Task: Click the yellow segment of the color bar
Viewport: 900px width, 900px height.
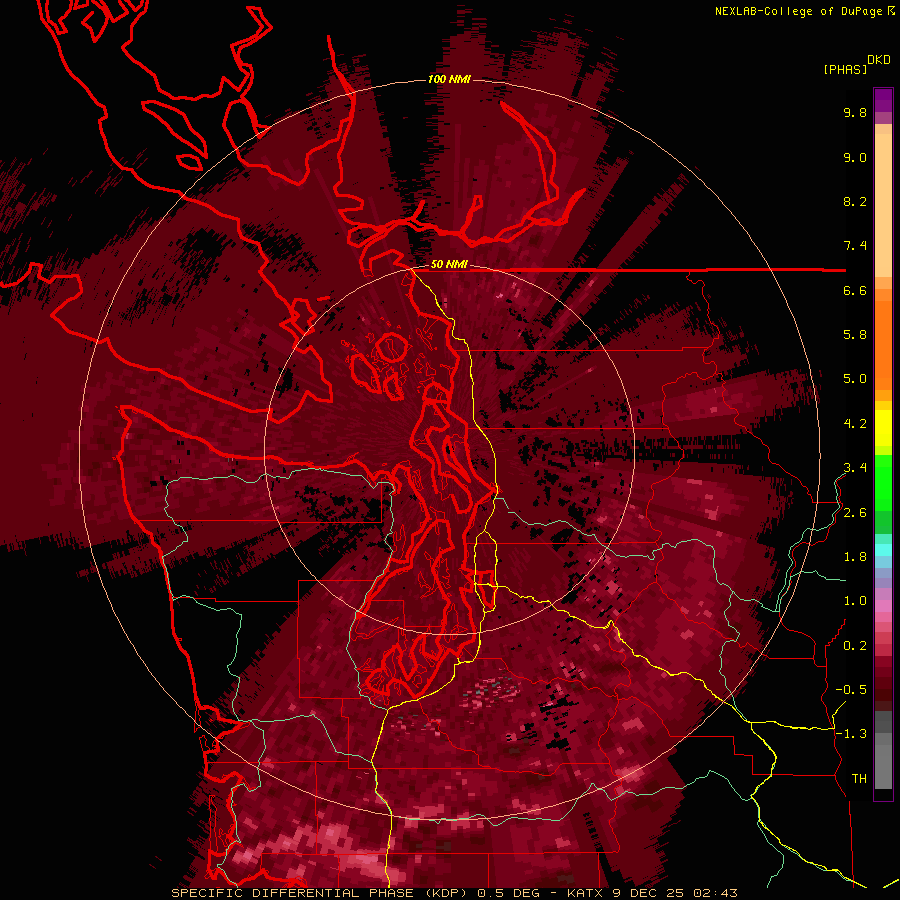Action: click(883, 428)
